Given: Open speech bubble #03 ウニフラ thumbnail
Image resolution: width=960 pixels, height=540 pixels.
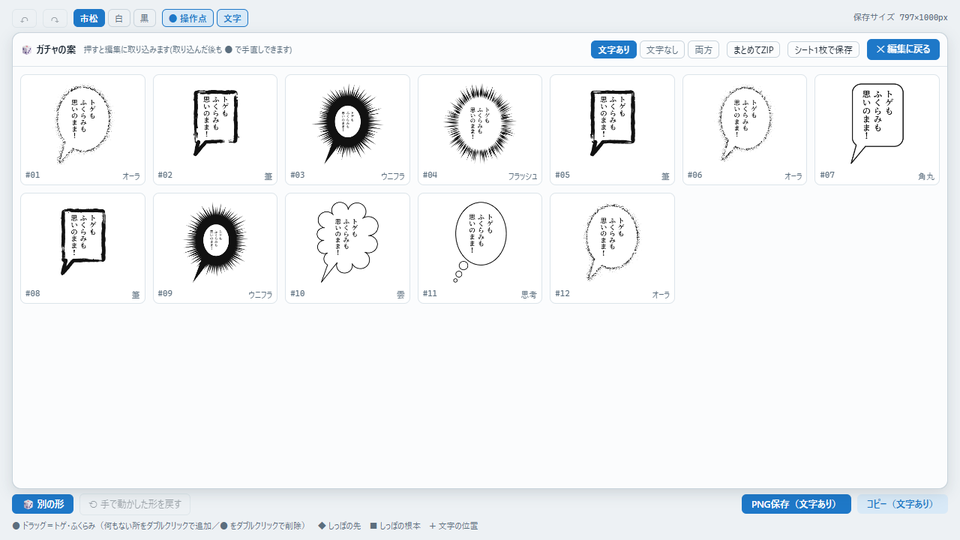Looking at the screenshot, I should coord(347,129).
